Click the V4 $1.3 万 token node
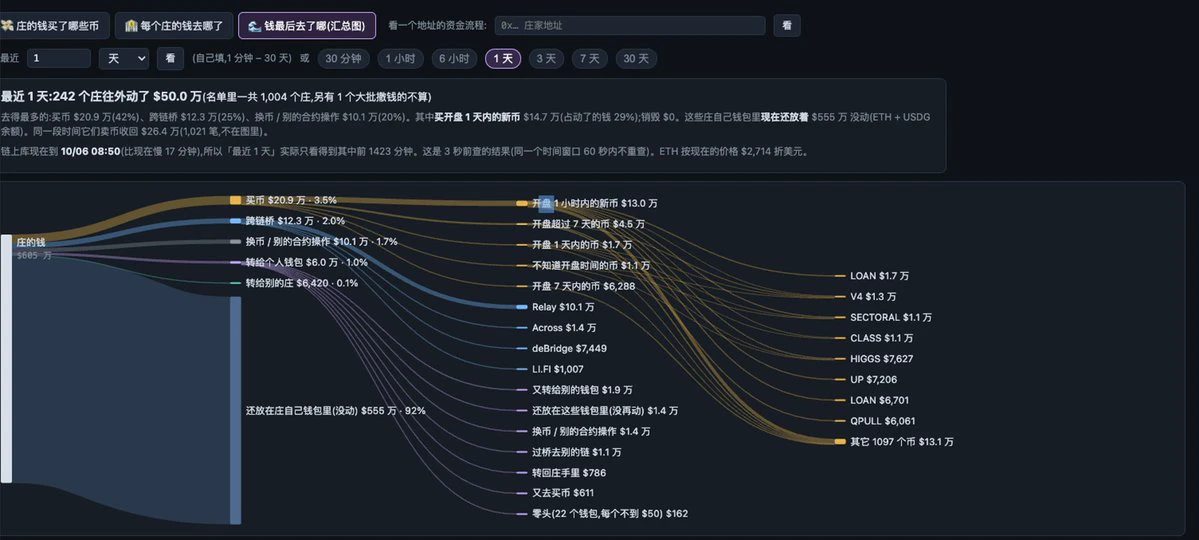This screenshot has height=540, width=1199. point(873,297)
